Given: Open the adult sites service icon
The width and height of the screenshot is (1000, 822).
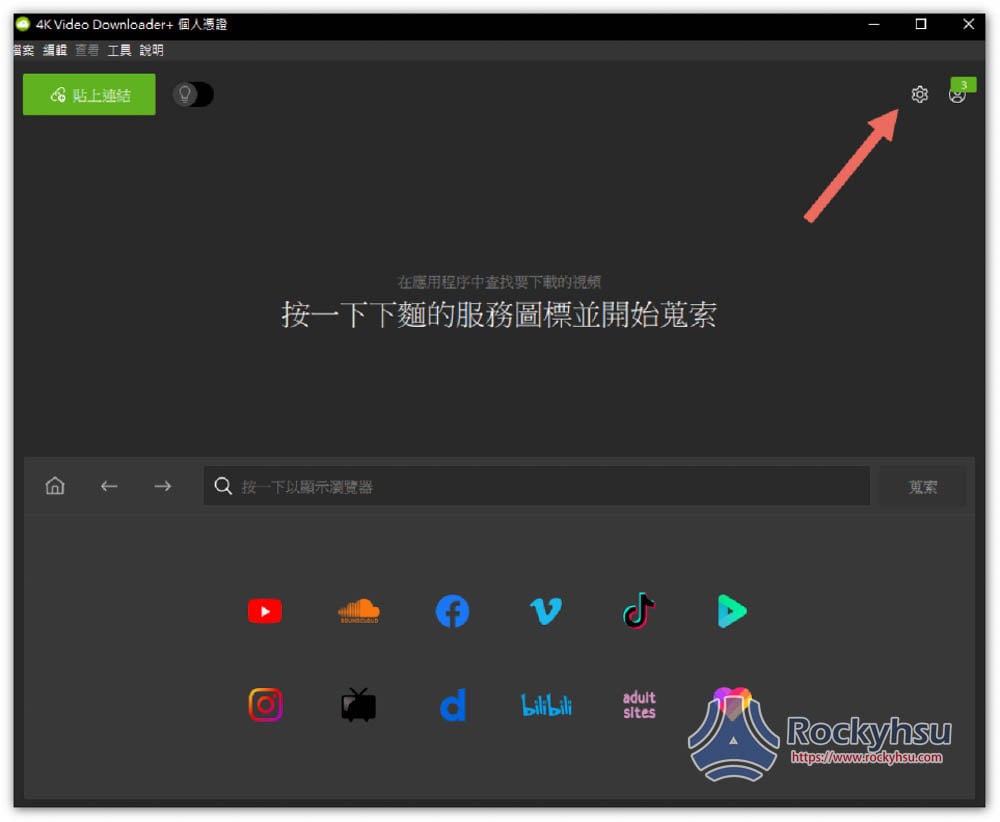Looking at the screenshot, I should pyautogui.click(x=639, y=705).
